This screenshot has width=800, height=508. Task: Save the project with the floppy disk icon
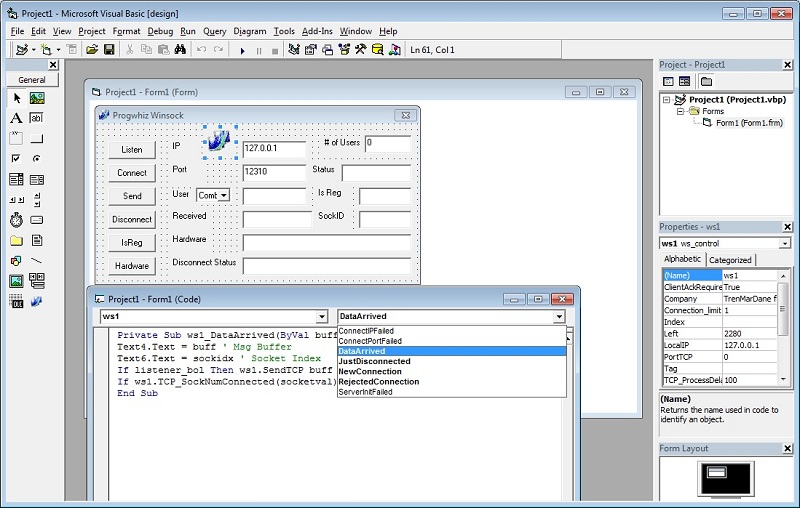(x=109, y=50)
